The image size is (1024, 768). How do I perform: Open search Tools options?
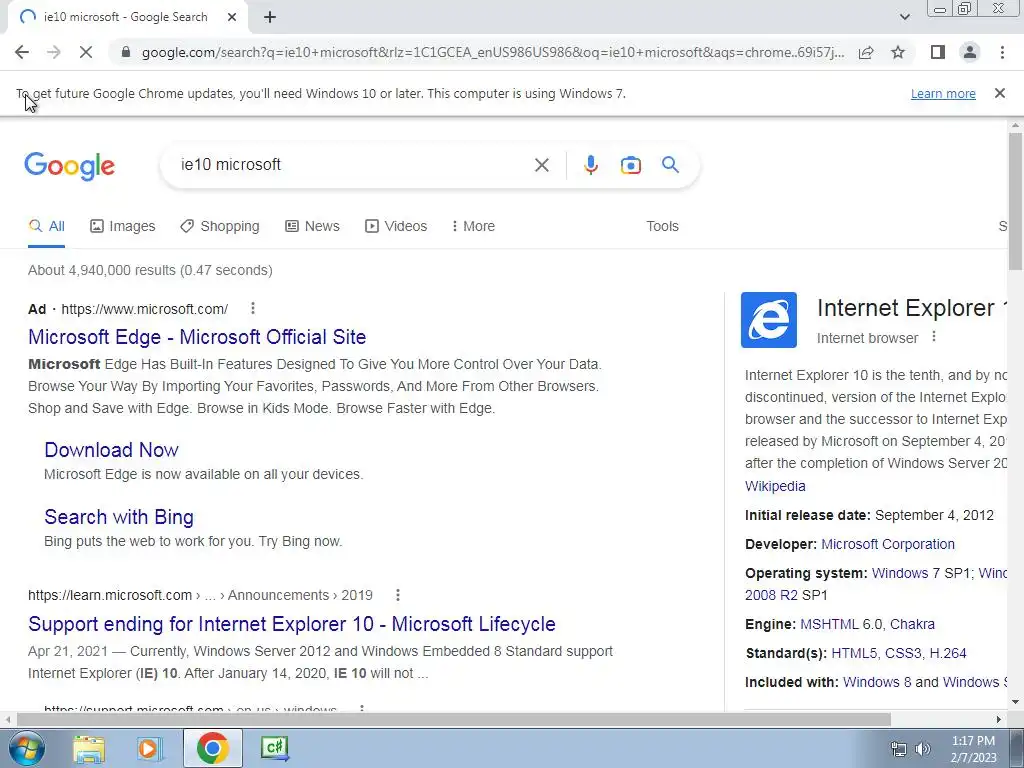[662, 226]
